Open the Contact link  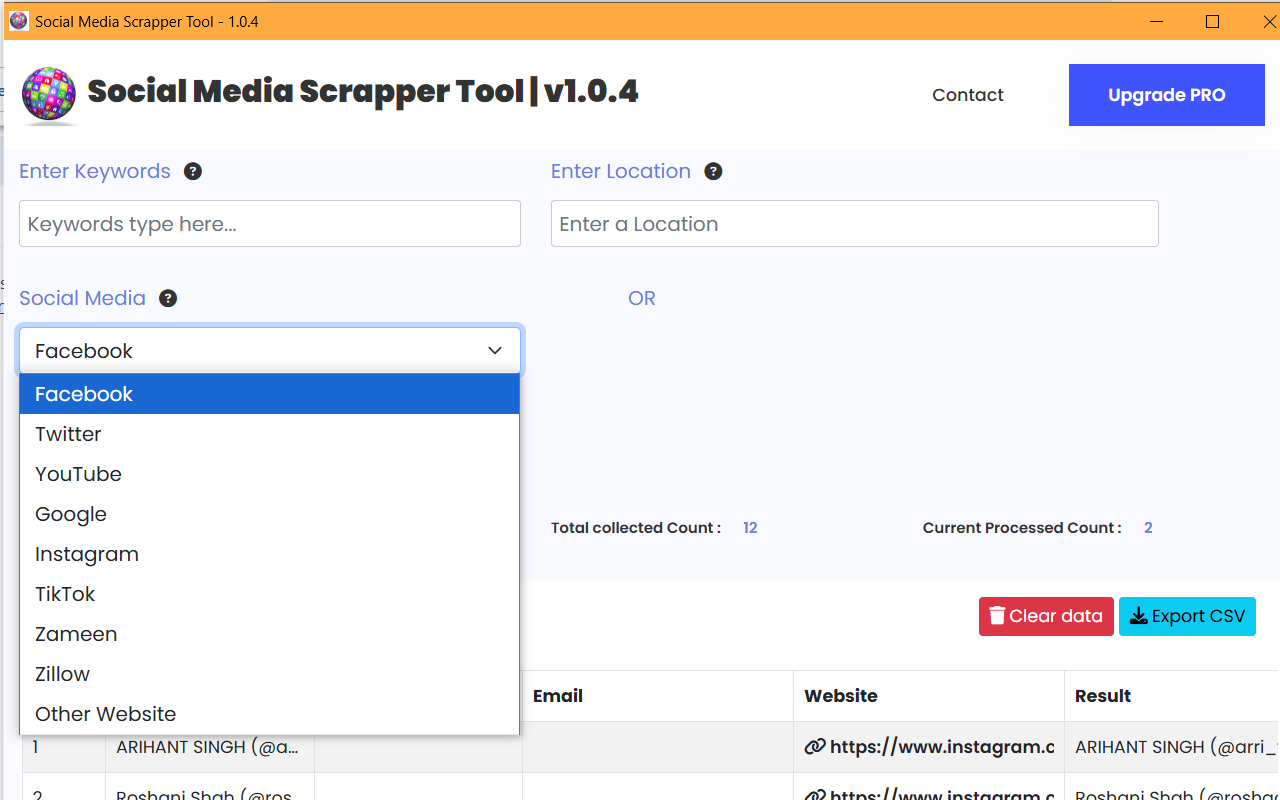pos(968,95)
